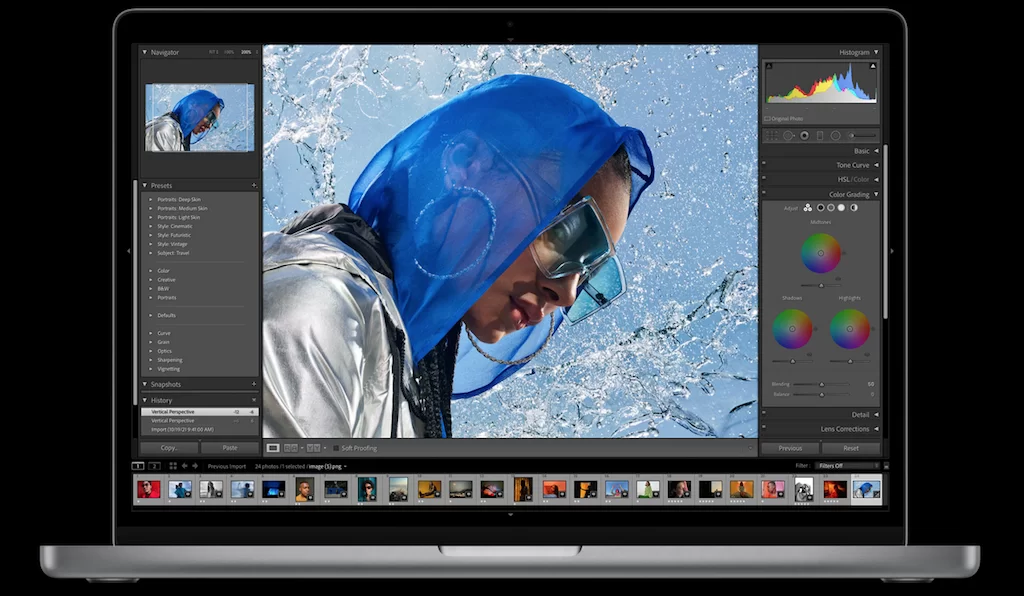Screen dimensions: 1024x596
Task: Toggle the Original Photo option under the Histogram
Action: click(776, 118)
